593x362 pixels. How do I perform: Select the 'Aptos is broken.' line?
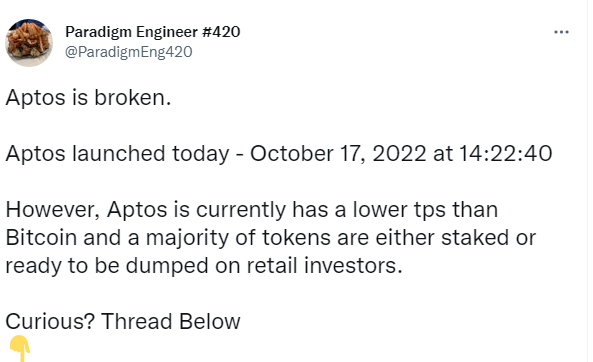point(88,98)
